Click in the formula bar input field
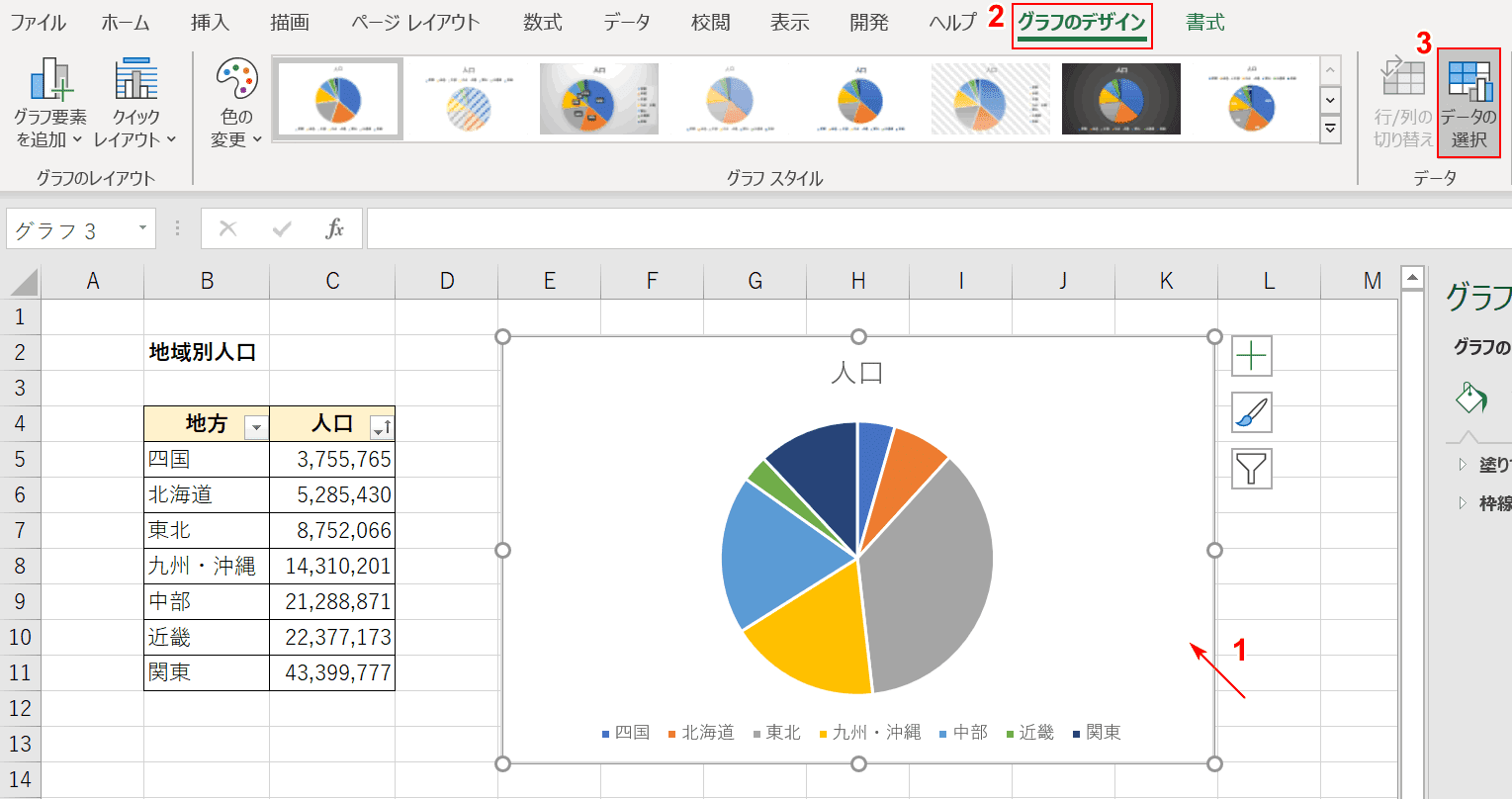This screenshot has height=799, width=1512. [x=937, y=229]
